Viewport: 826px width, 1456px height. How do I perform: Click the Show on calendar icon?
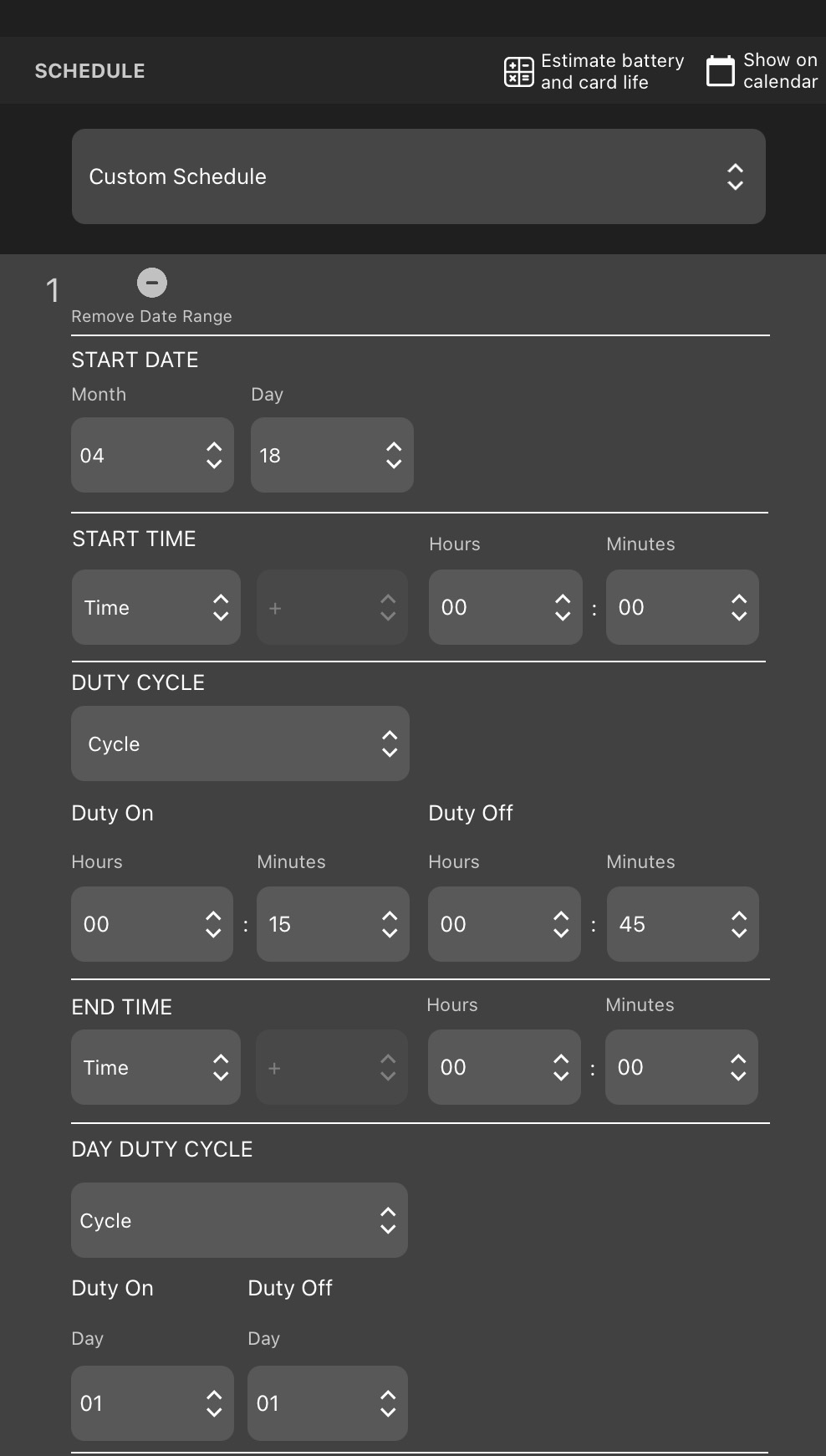pyautogui.click(x=720, y=71)
